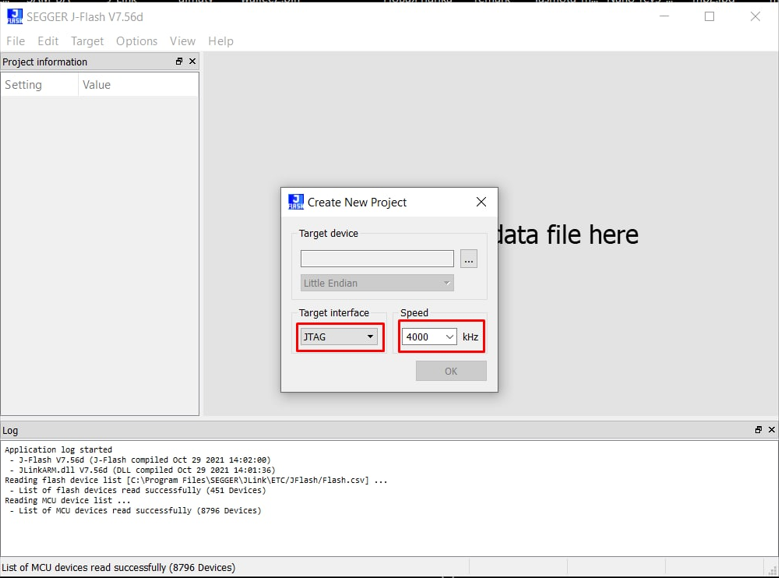The image size is (779, 578).
Task: Open the Target menu
Action: coord(87,41)
